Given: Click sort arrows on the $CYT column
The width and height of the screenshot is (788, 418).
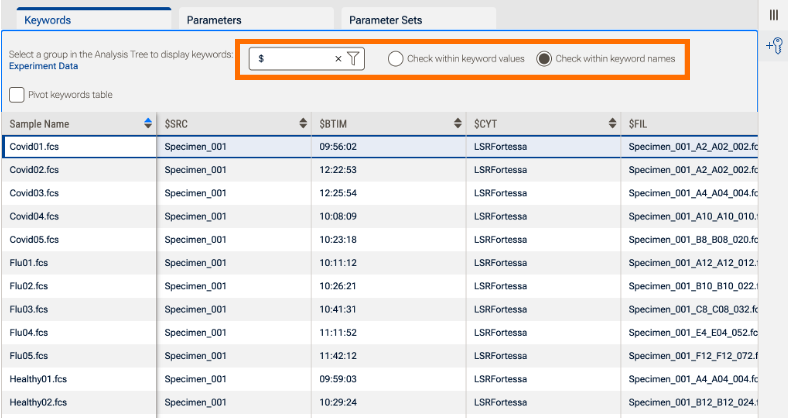Looking at the screenshot, I should click(x=612, y=123).
